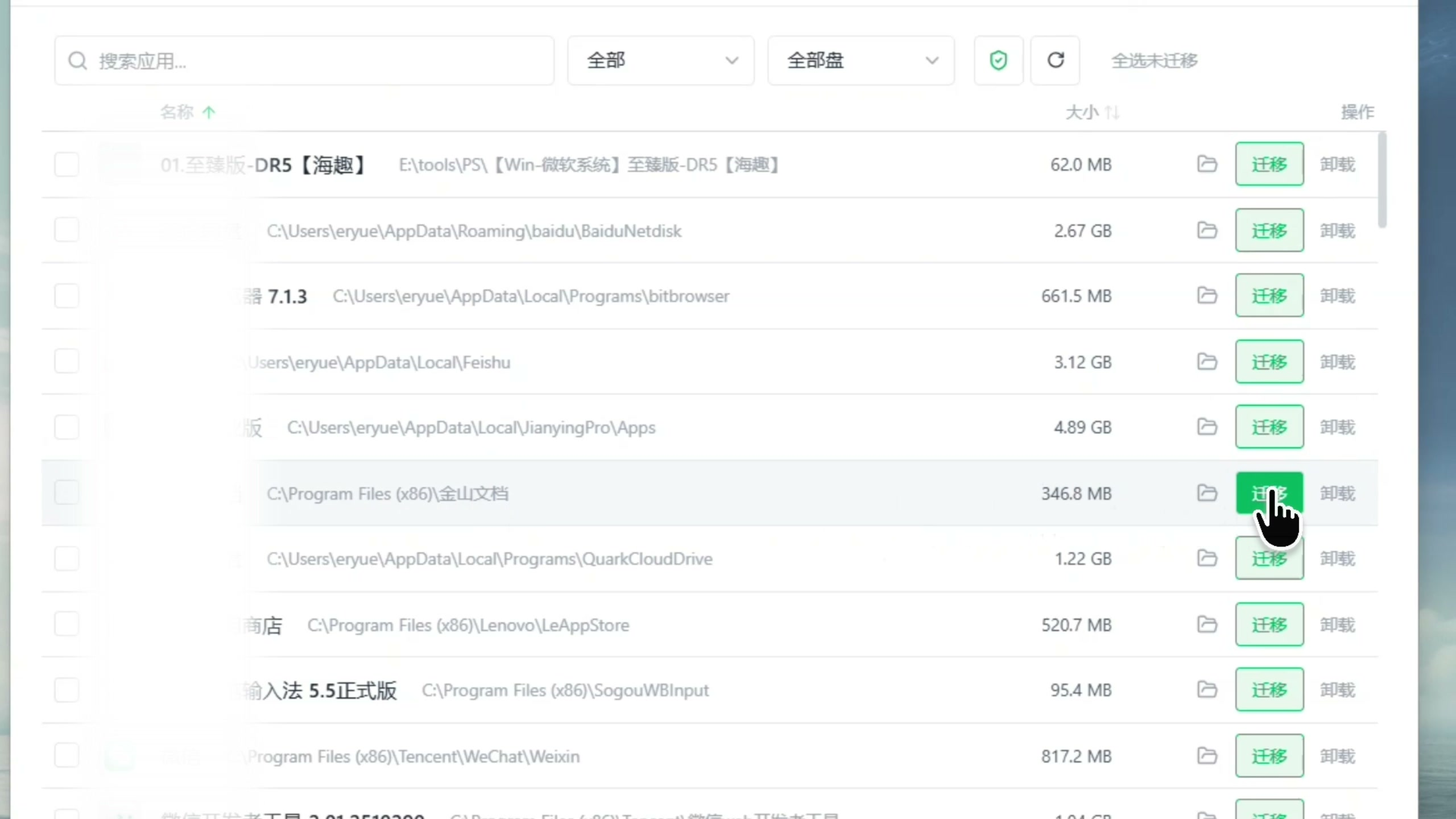
Task: Click 迁移 for bitbrowser row
Action: (x=1269, y=295)
